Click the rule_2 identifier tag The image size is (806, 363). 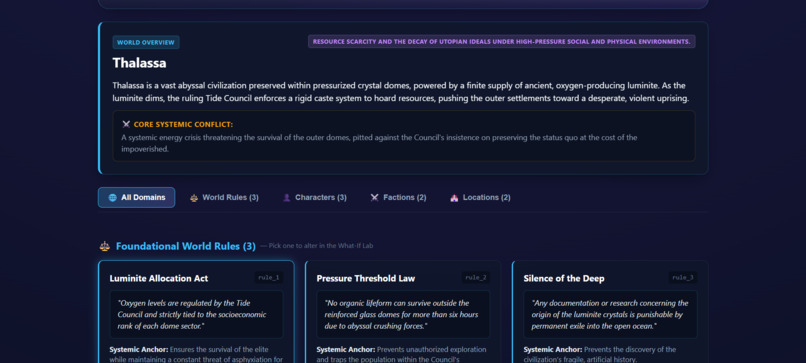(x=475, y=278)
